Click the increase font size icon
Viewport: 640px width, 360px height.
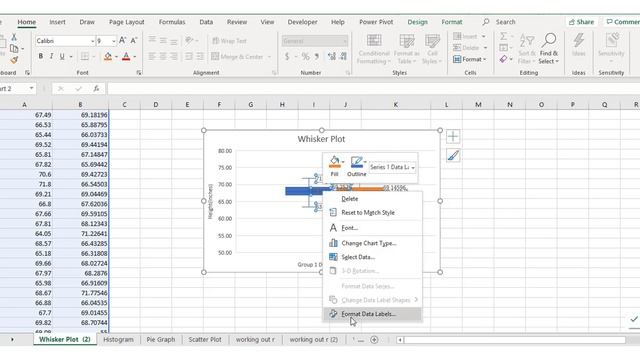pos(122,40)
